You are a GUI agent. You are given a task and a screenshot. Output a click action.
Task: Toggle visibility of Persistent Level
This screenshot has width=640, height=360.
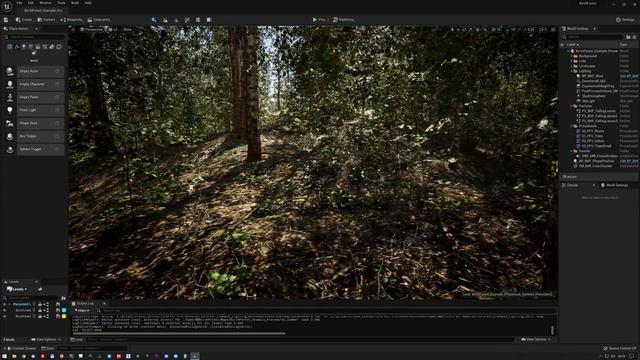tap(4, 304)
